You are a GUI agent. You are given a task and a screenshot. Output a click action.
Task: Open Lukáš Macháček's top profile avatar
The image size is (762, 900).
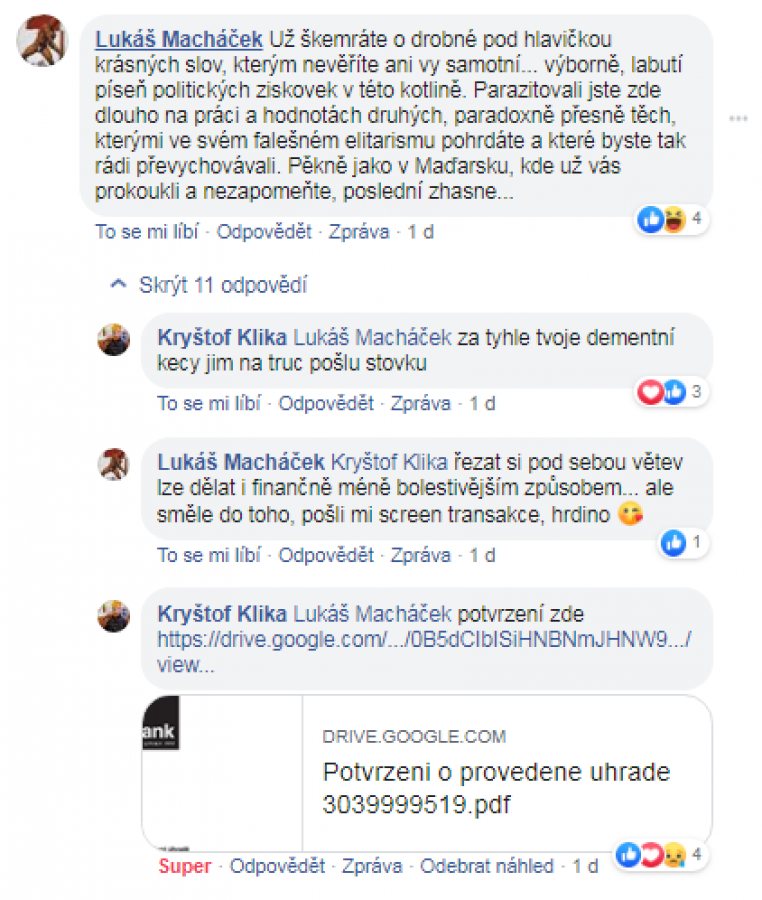[x=43, y=40]
